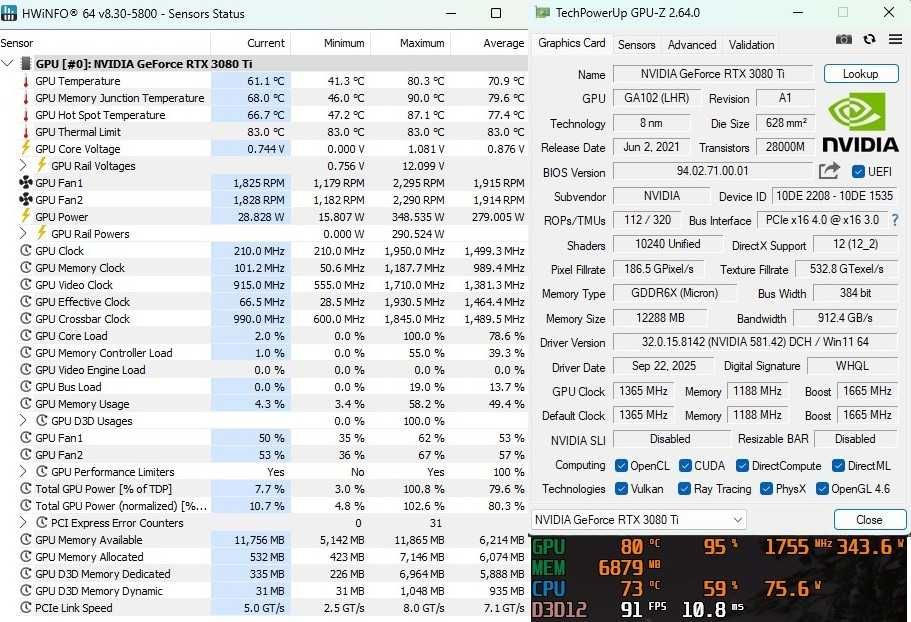This screenshot has width=911, height=622.
Task: Toggle the Ray Tracing checkbox
Action: 684,488
